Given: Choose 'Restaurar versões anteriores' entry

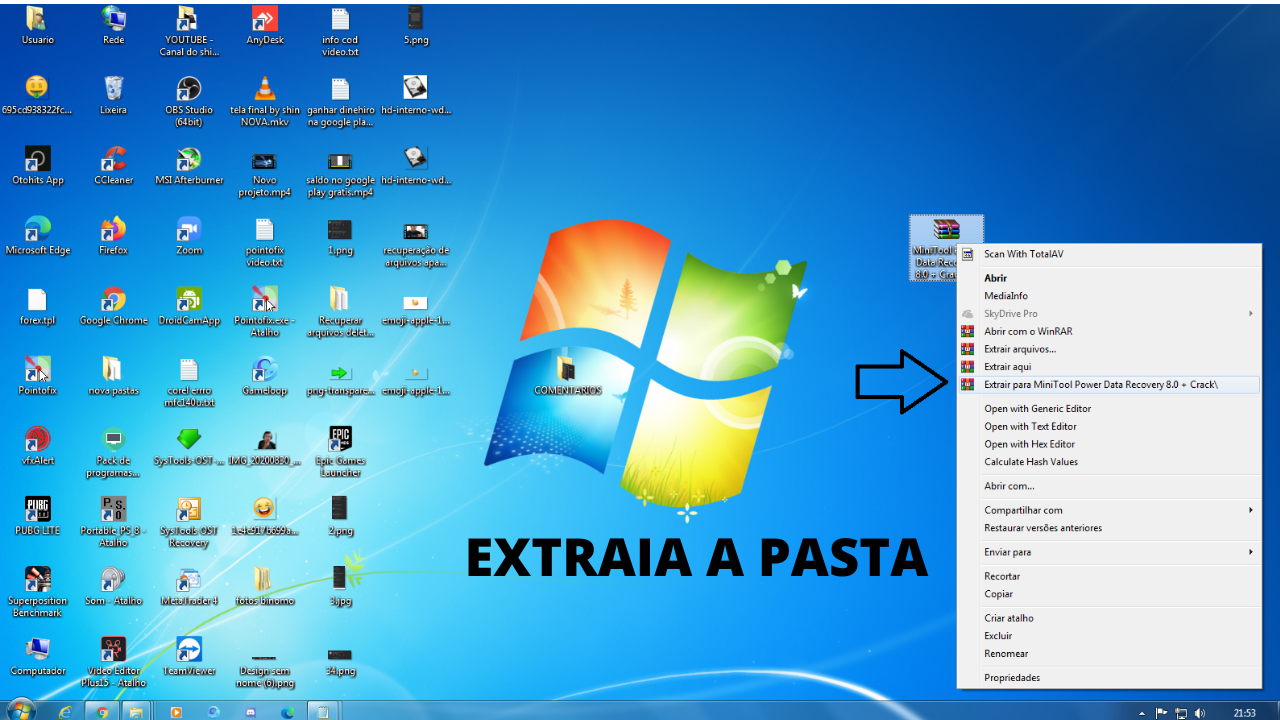Looking at the screenshot, I should click(1109, 528).
